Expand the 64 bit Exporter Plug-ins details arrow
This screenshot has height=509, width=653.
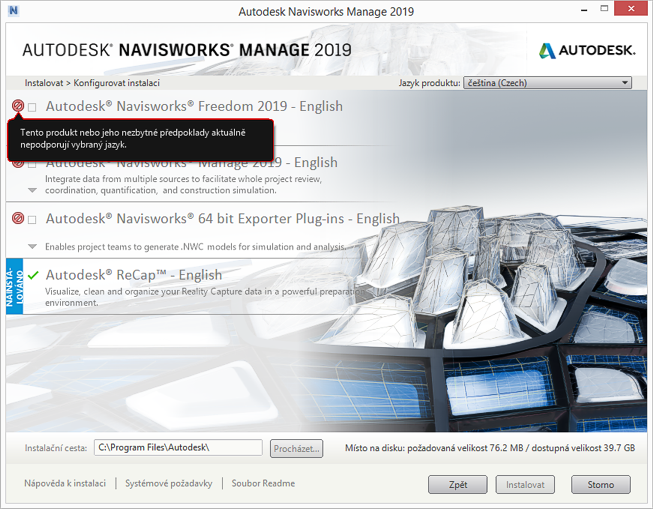[33, 246]
